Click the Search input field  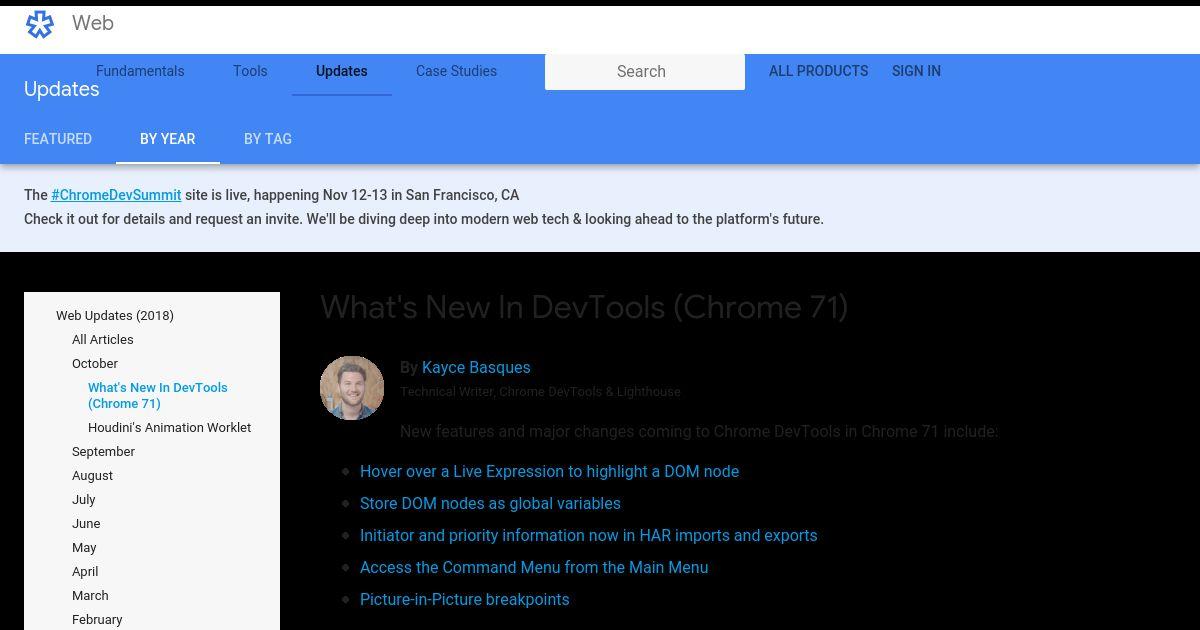pos(645,71)
